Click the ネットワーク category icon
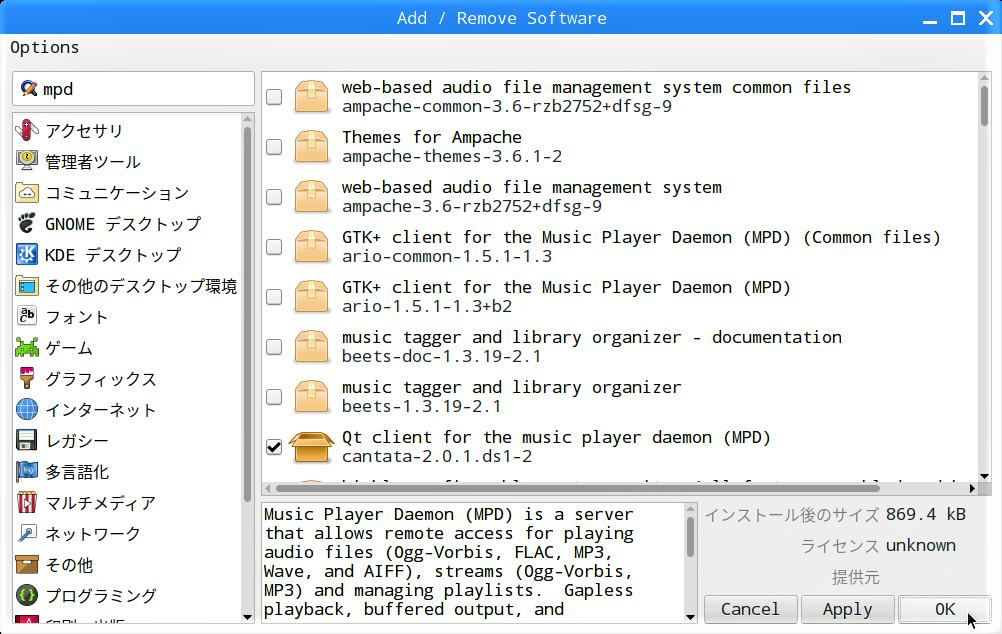This screenshot has width=1002, height=634. click(27, 534)
